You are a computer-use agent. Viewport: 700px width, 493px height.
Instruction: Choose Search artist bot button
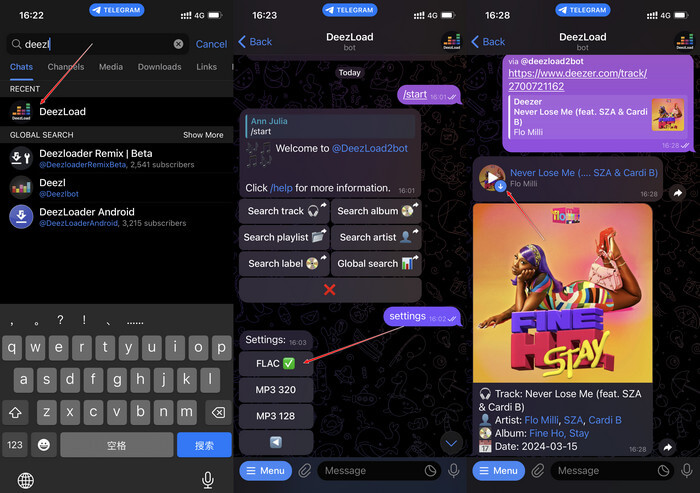(376, 237)
